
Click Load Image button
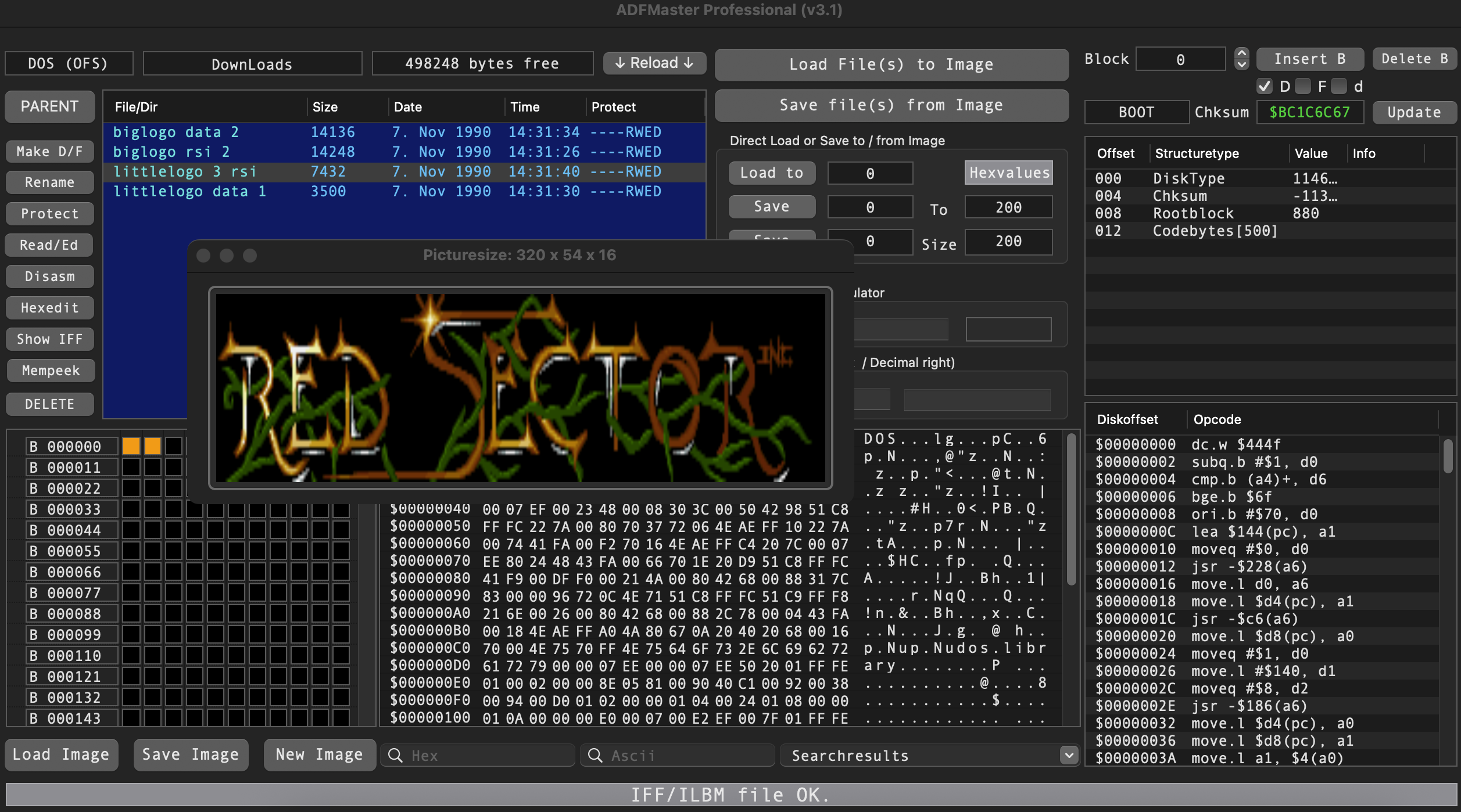tap(61, 754)
